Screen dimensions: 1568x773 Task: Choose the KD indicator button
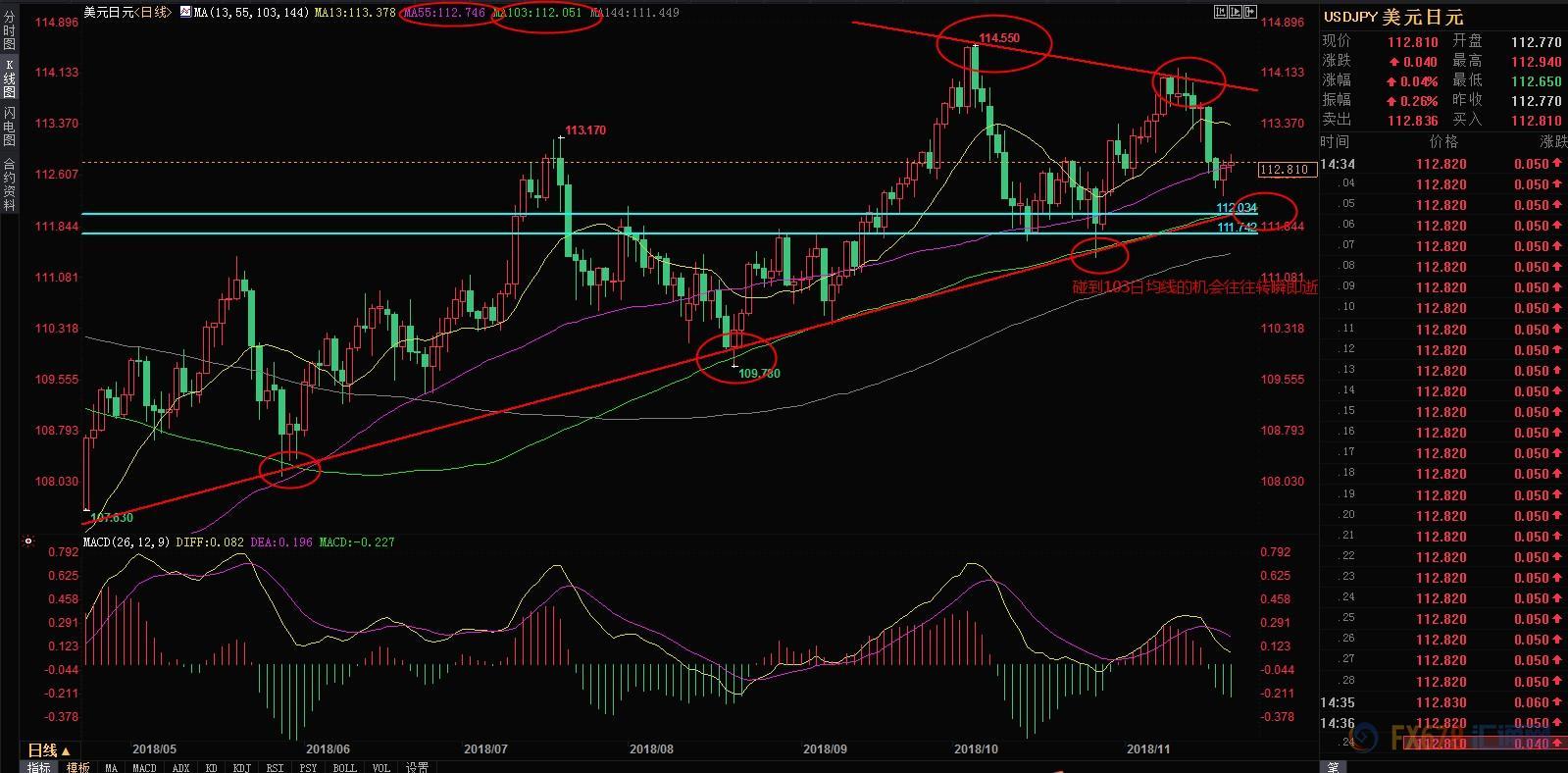[x=211, y=767]
